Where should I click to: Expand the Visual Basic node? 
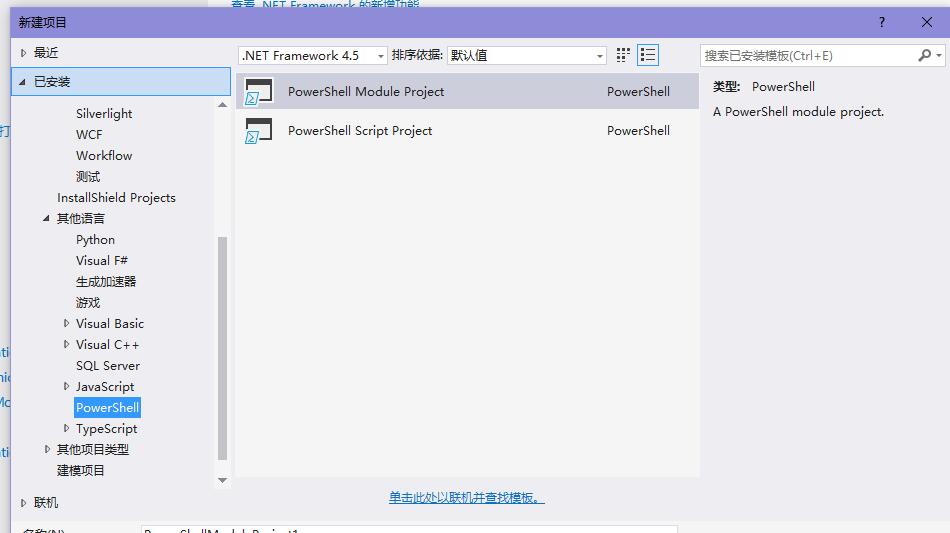67,323
